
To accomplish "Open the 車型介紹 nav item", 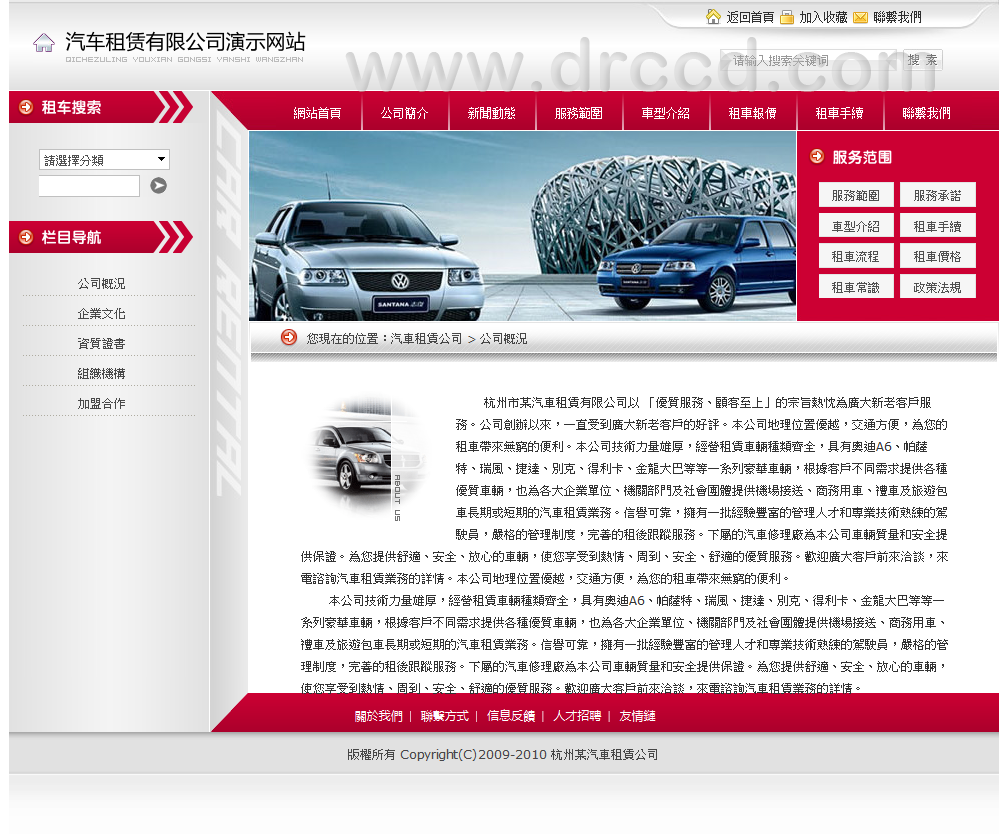I will 665,113.
